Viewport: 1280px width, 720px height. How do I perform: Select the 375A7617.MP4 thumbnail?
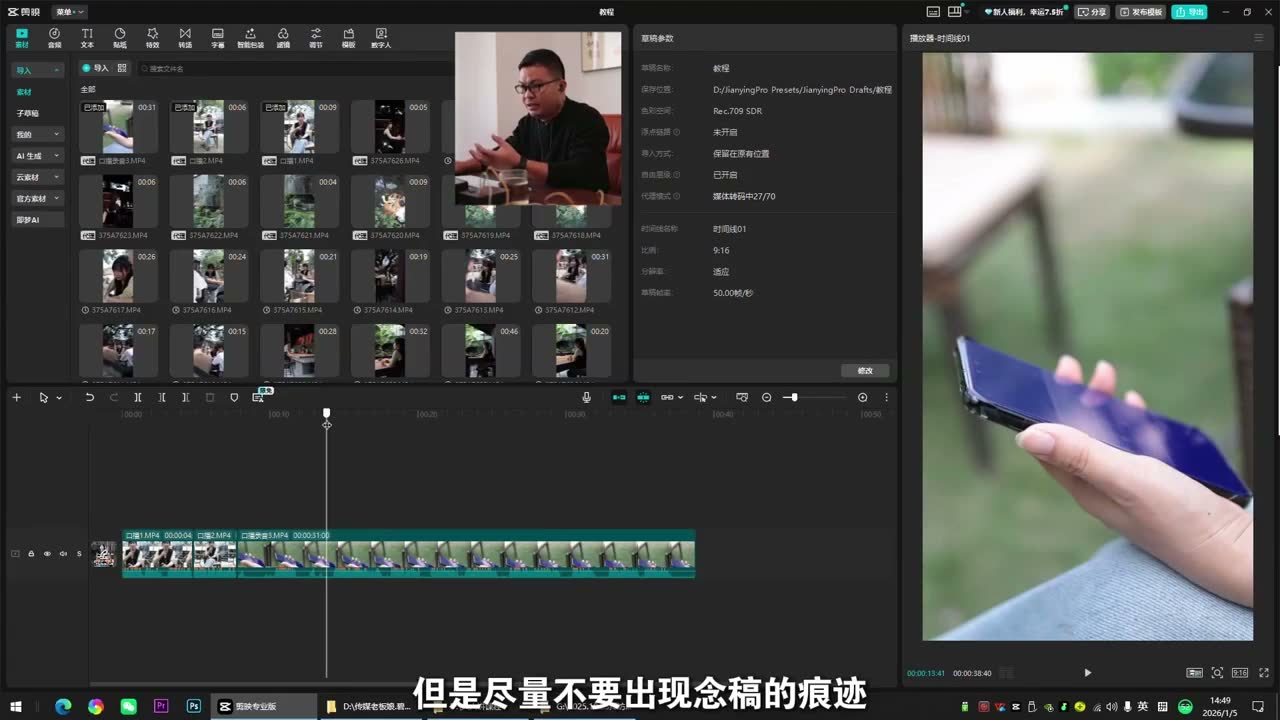pyautogui.click(x=118, y=276)
